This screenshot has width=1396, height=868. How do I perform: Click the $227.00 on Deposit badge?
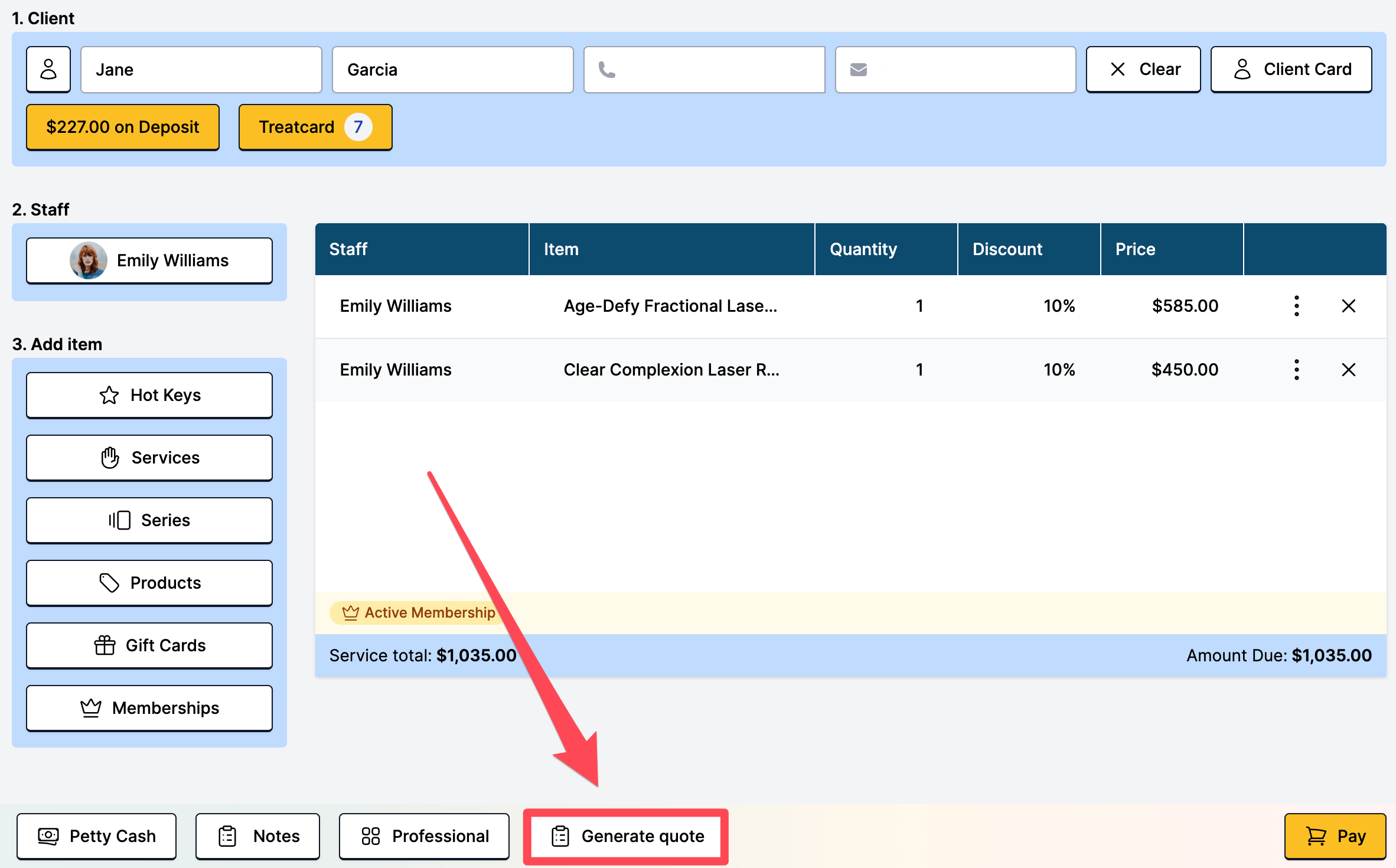[x=123, y=127]
